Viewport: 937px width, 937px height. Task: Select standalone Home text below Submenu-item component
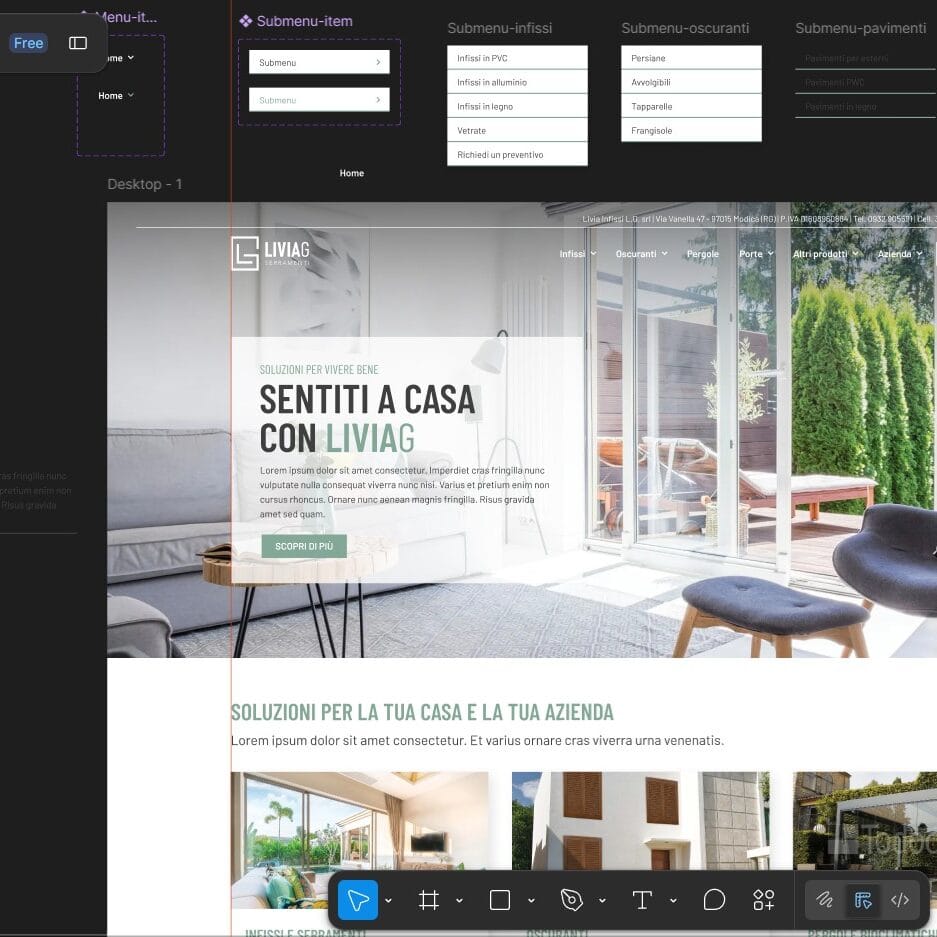click(x=351, y=173)
